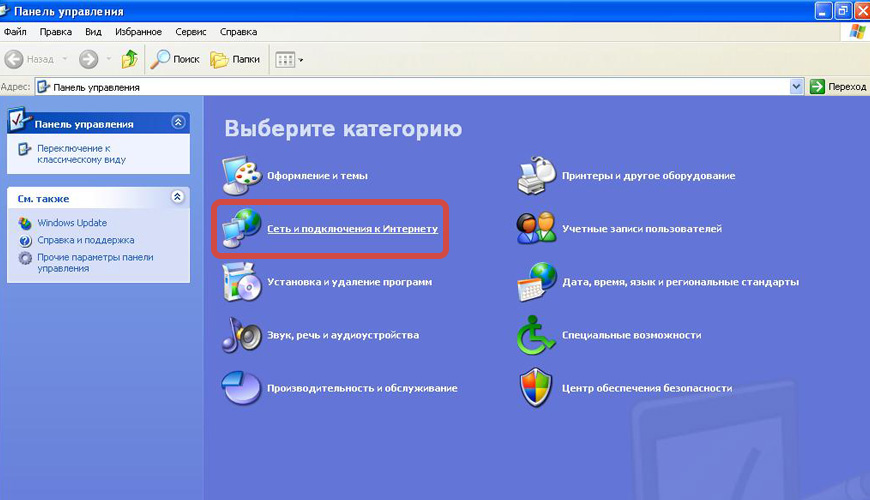The height and width of the screenshot is (500, 870).
Task: Open Специальные возможности link
Action: click(631, 335)
